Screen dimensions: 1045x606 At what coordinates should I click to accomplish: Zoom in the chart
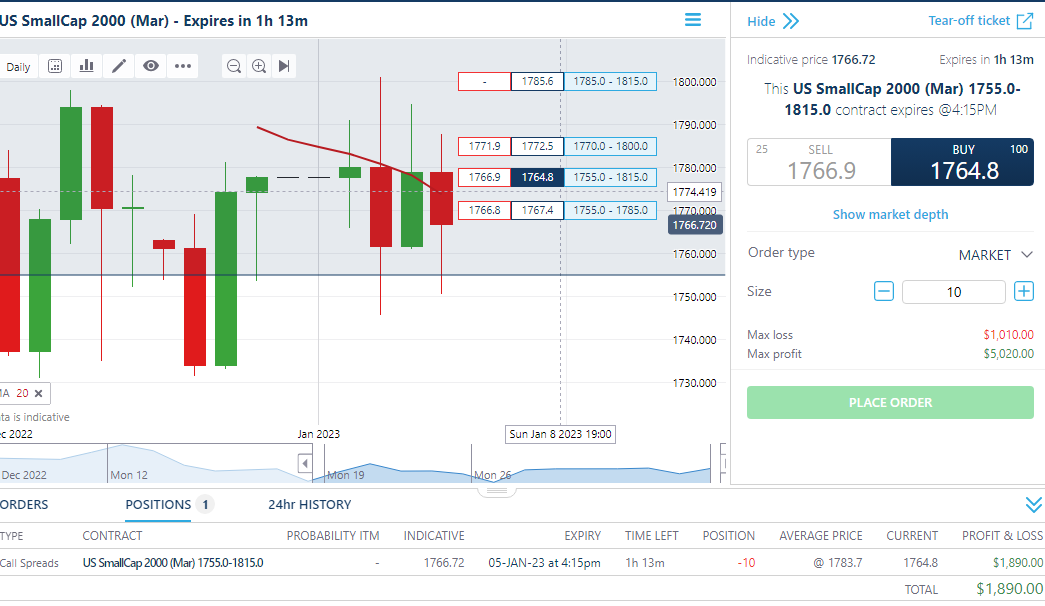259,66
